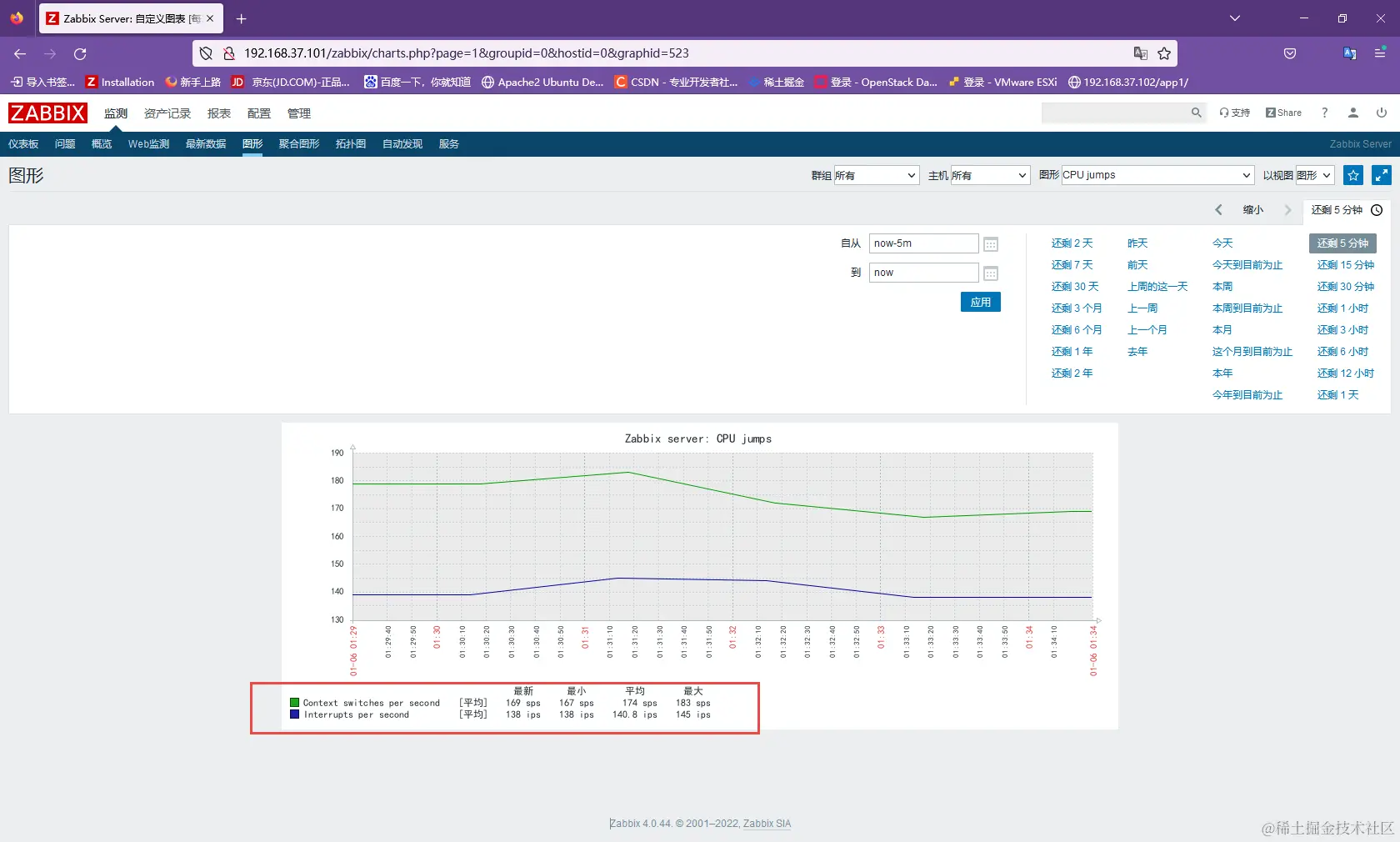Click the browser URL address field
This screenshot has height=842, width=1400.
tap(683, 53)
